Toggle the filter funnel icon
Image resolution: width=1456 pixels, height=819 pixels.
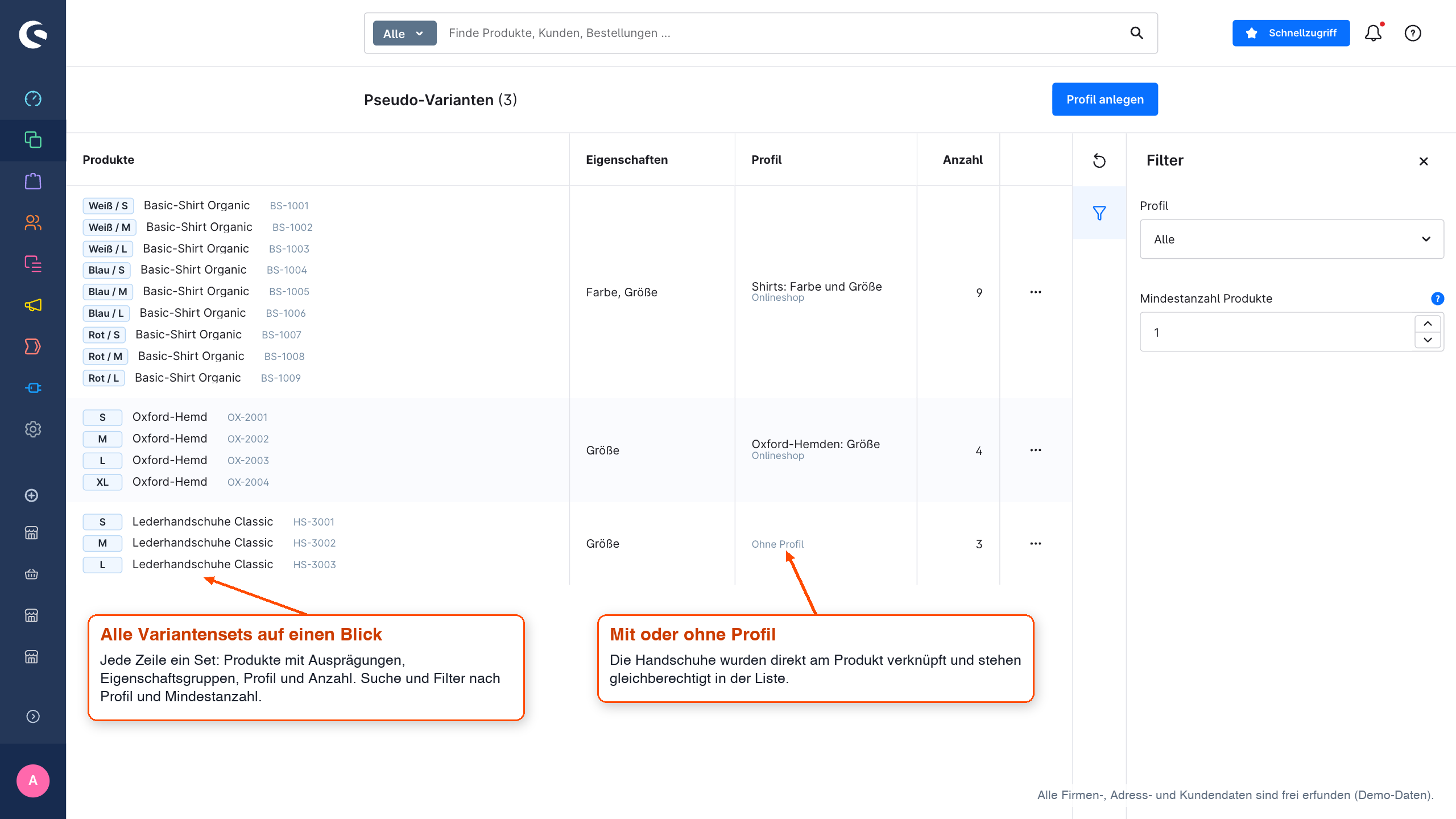[x=1099, y=213]
